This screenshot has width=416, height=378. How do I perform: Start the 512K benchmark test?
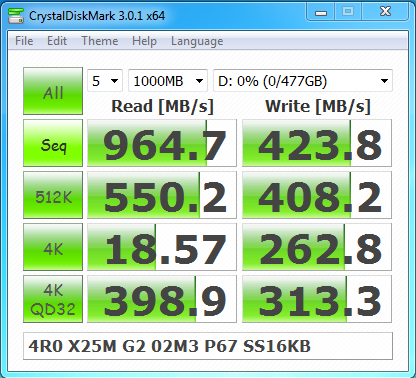[53, 195]
